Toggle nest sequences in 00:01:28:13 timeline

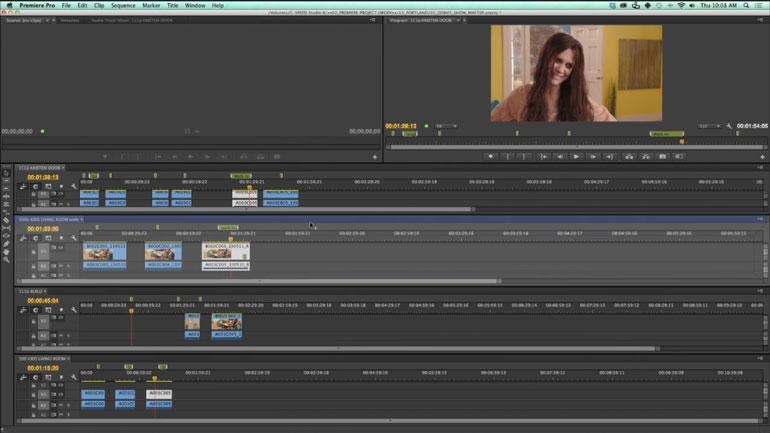(23, 187)
